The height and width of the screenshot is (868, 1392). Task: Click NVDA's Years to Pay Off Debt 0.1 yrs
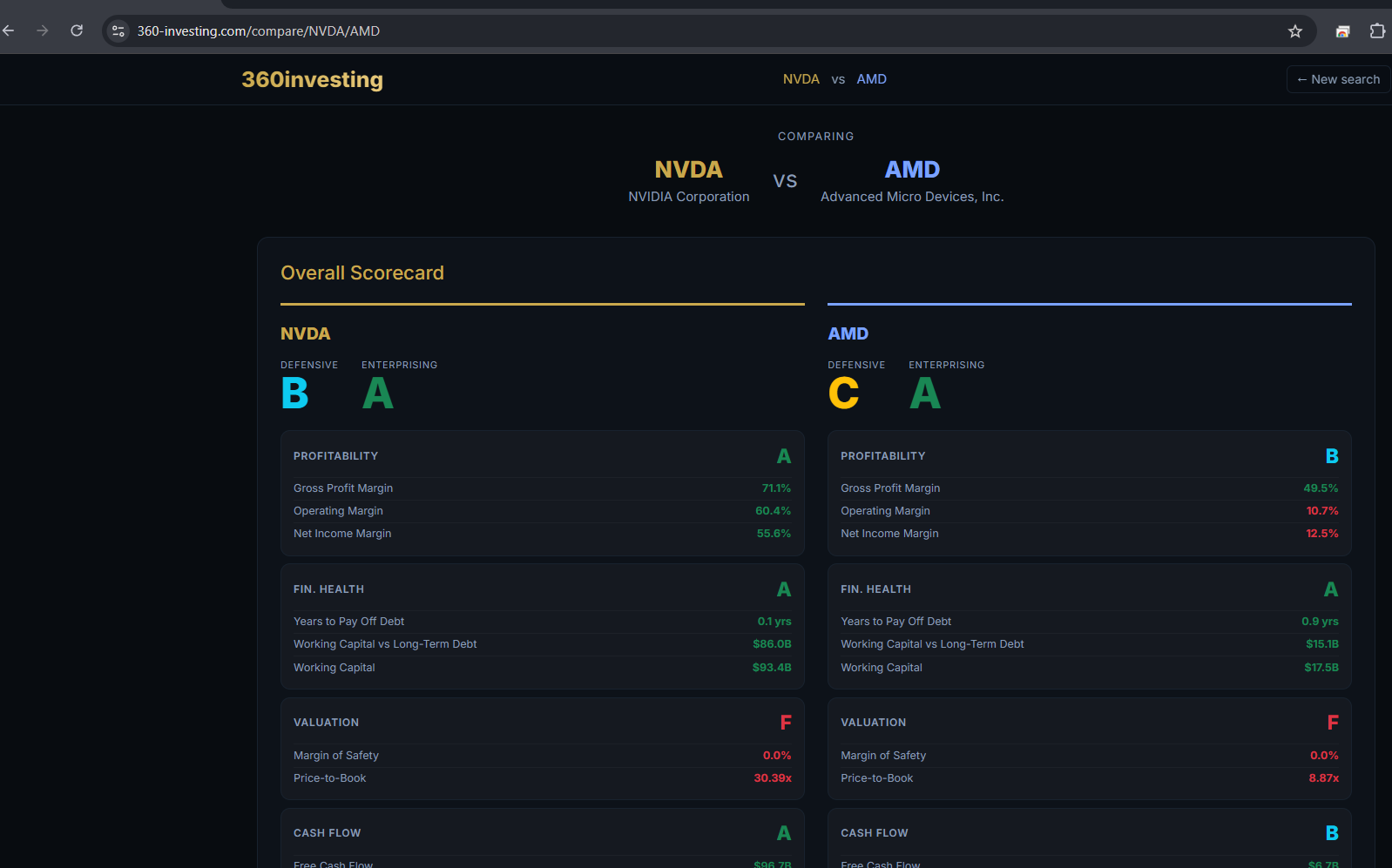[774, 622]
